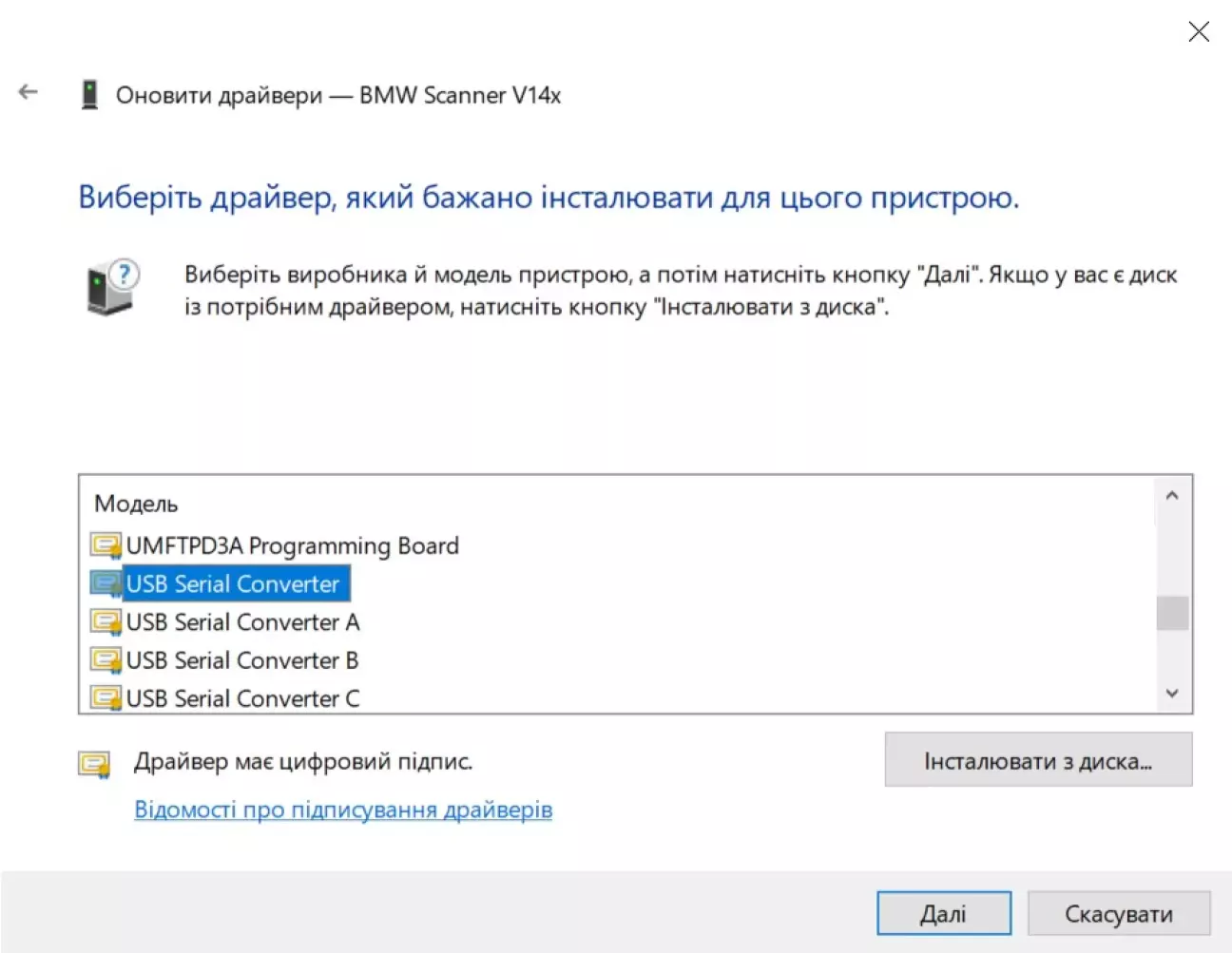Select UMFTPD3A Programming Board from the model list
Screen dimensions: 1232x953
coord(292,545)
